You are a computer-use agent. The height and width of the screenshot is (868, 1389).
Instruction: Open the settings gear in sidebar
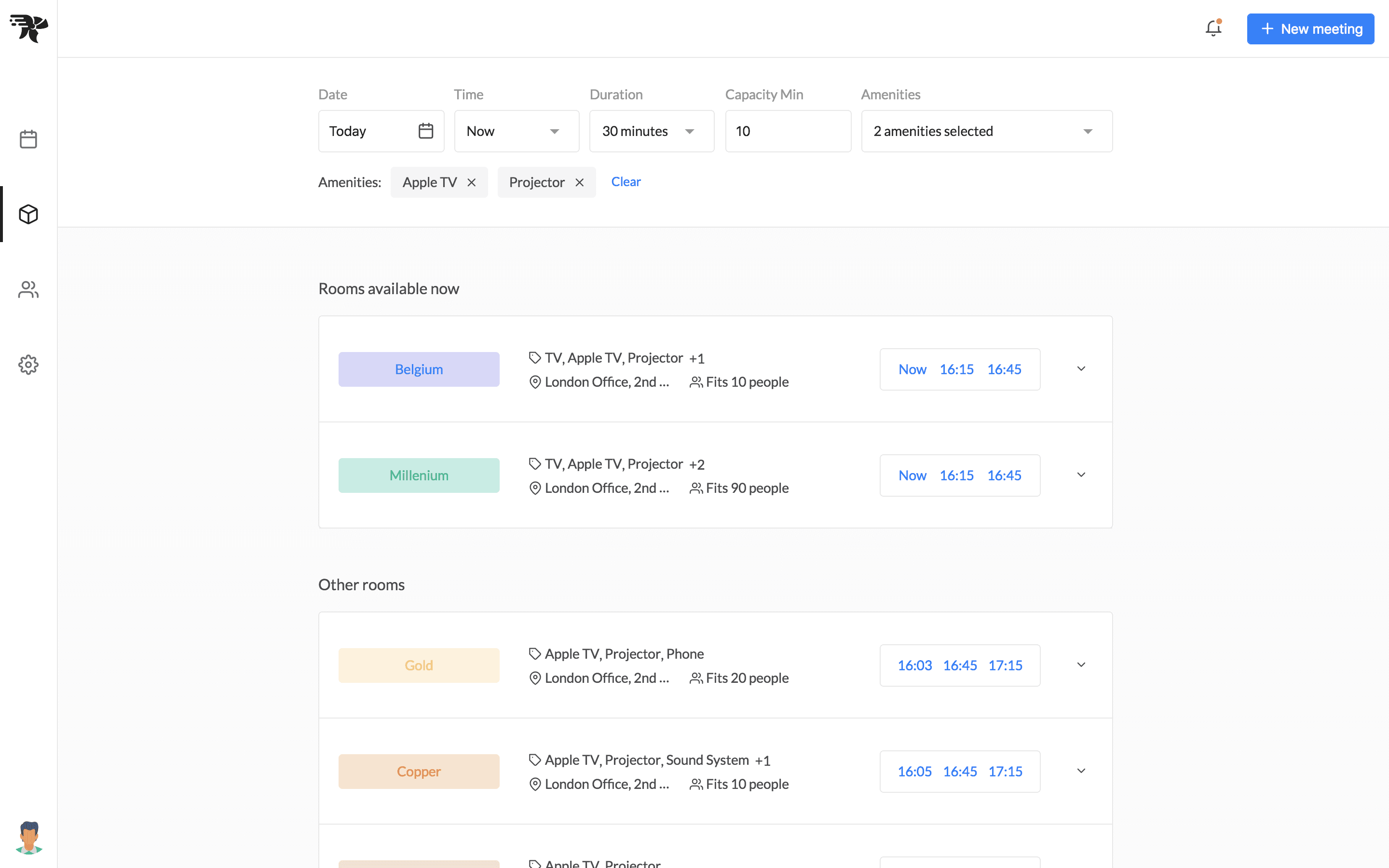pos(28,365)
